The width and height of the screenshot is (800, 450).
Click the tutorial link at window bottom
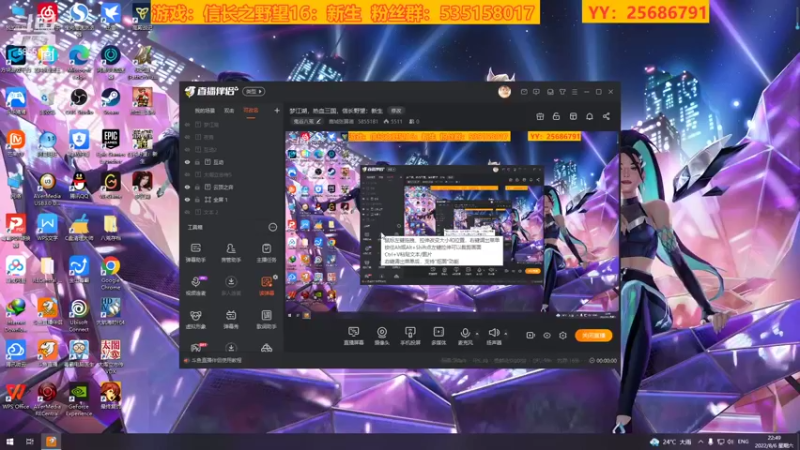click(x=213, y=360)
